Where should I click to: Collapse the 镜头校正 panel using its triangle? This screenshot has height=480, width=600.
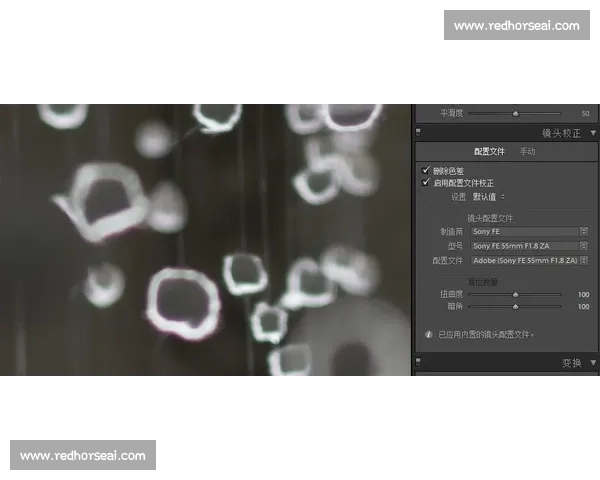593,132
